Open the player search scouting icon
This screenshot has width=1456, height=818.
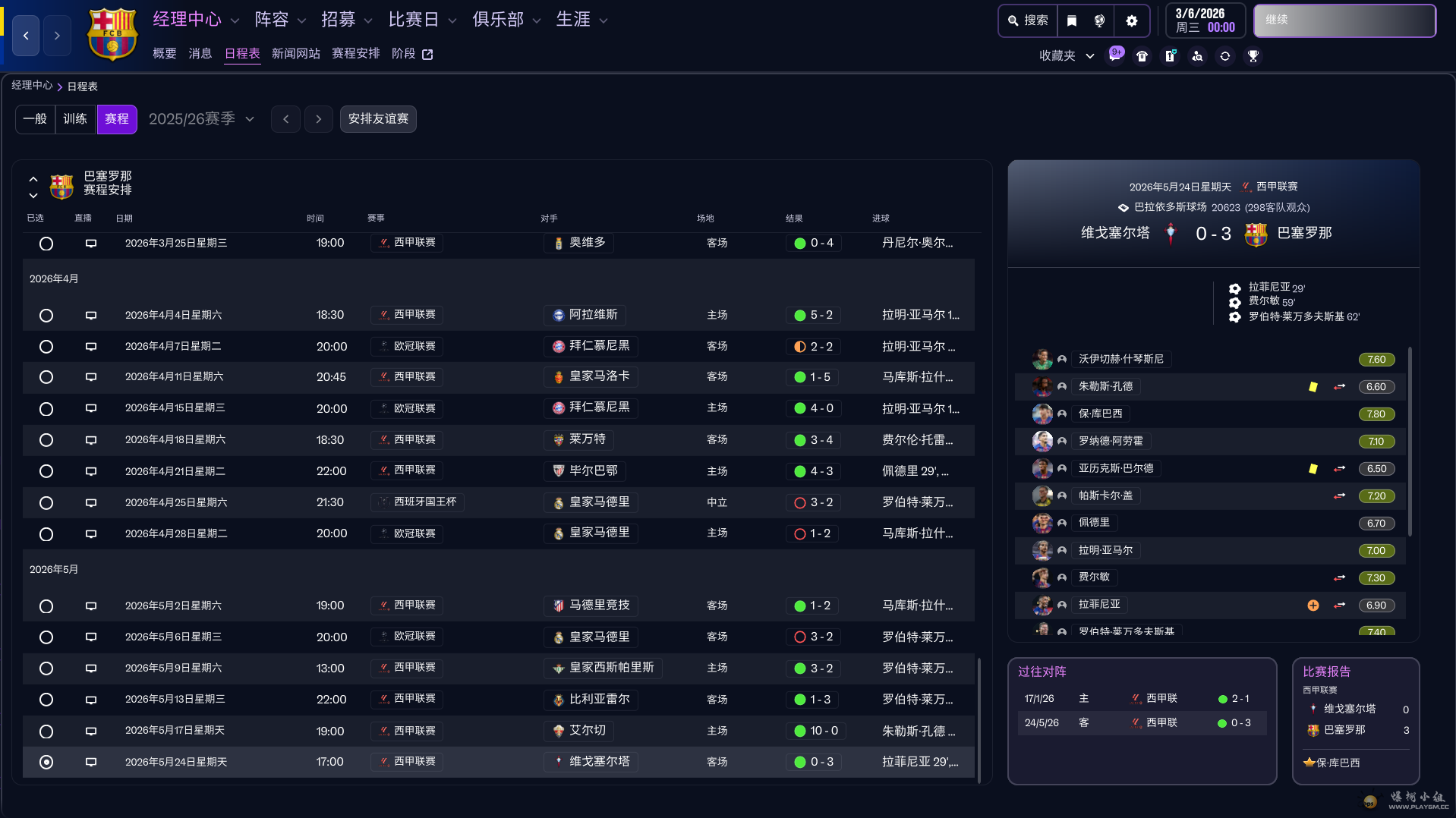[1197, 56]
